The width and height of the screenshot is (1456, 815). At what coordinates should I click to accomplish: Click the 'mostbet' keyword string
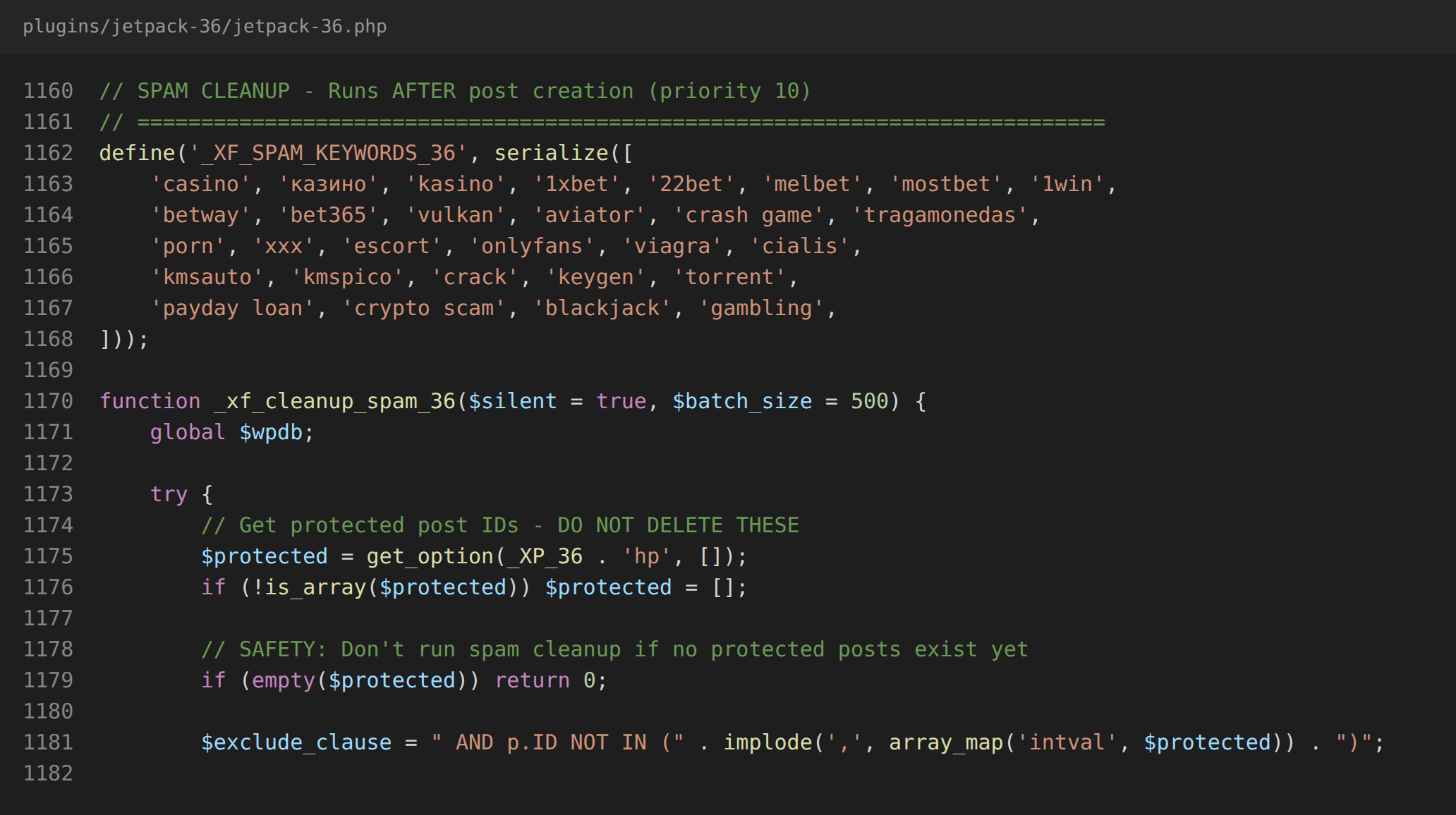pyautogui.click(x=946, y=184)
